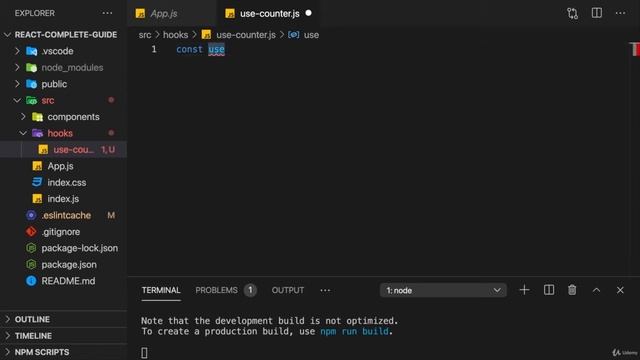The height and width of the screenshot is (360, 640).
Task: Open the OUTPUT panel tab
Action: pyautogui.click(x=288, y=290)
